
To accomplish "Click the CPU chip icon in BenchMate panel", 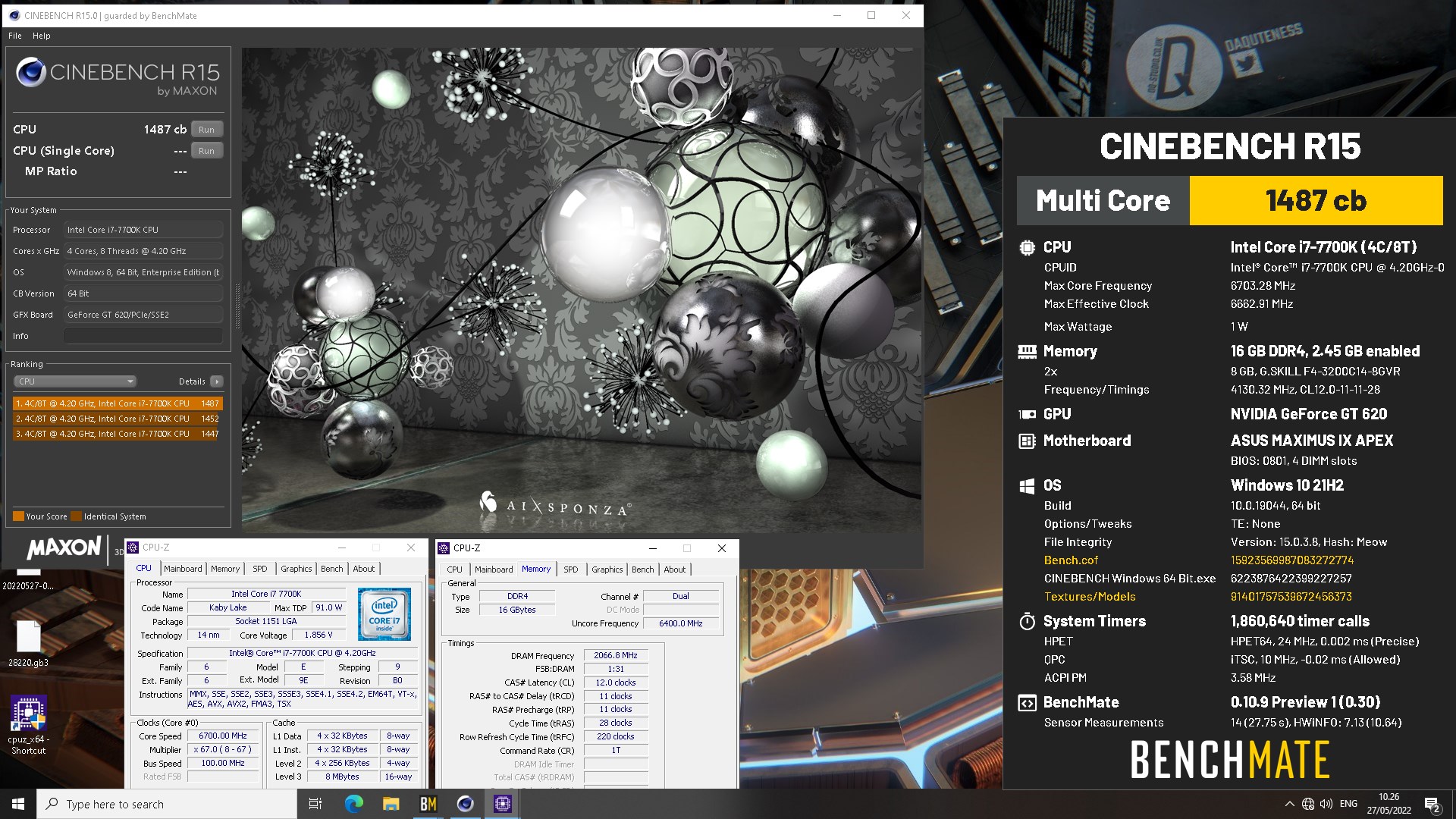I will 1027,247.
